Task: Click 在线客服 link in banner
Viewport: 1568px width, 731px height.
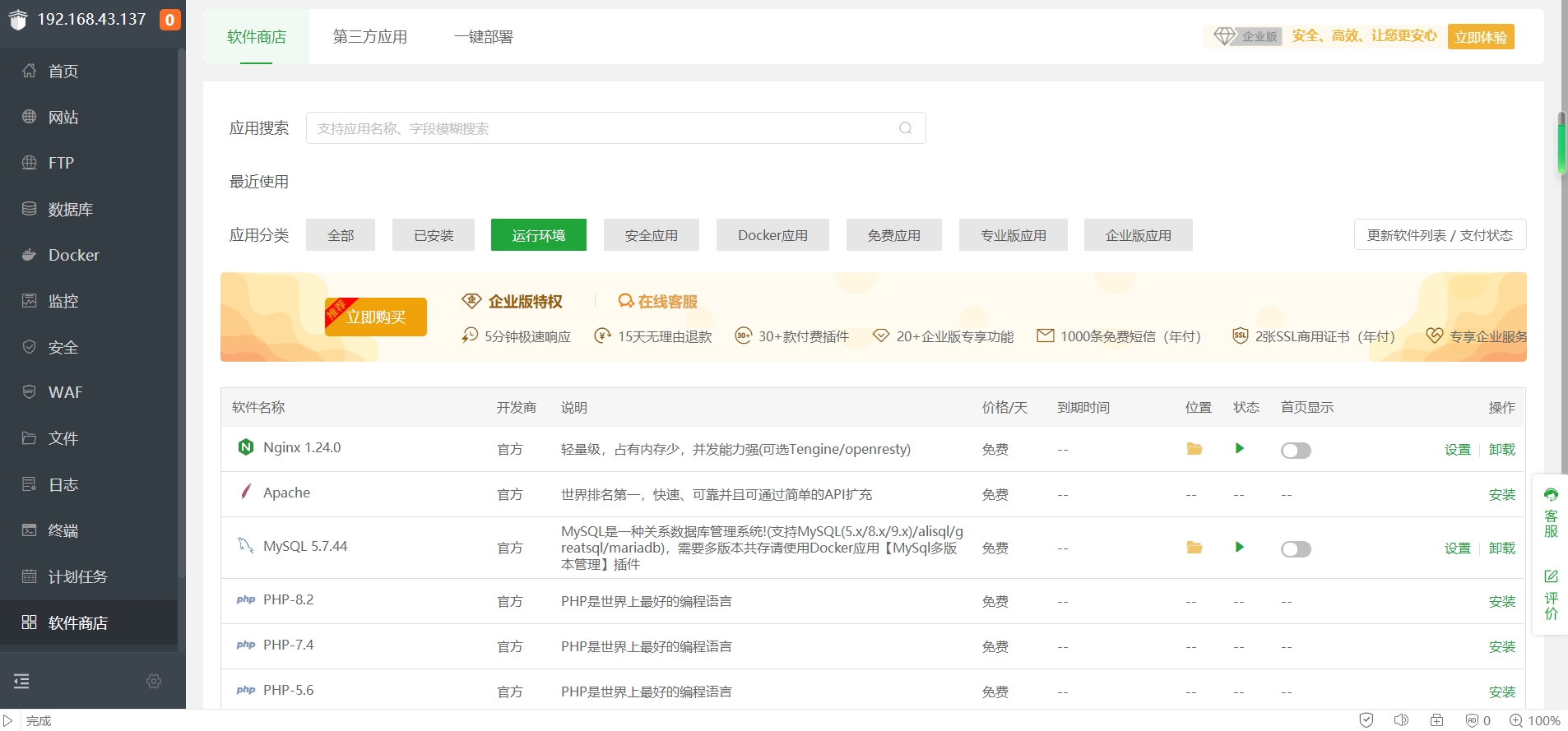Action: 658,302
